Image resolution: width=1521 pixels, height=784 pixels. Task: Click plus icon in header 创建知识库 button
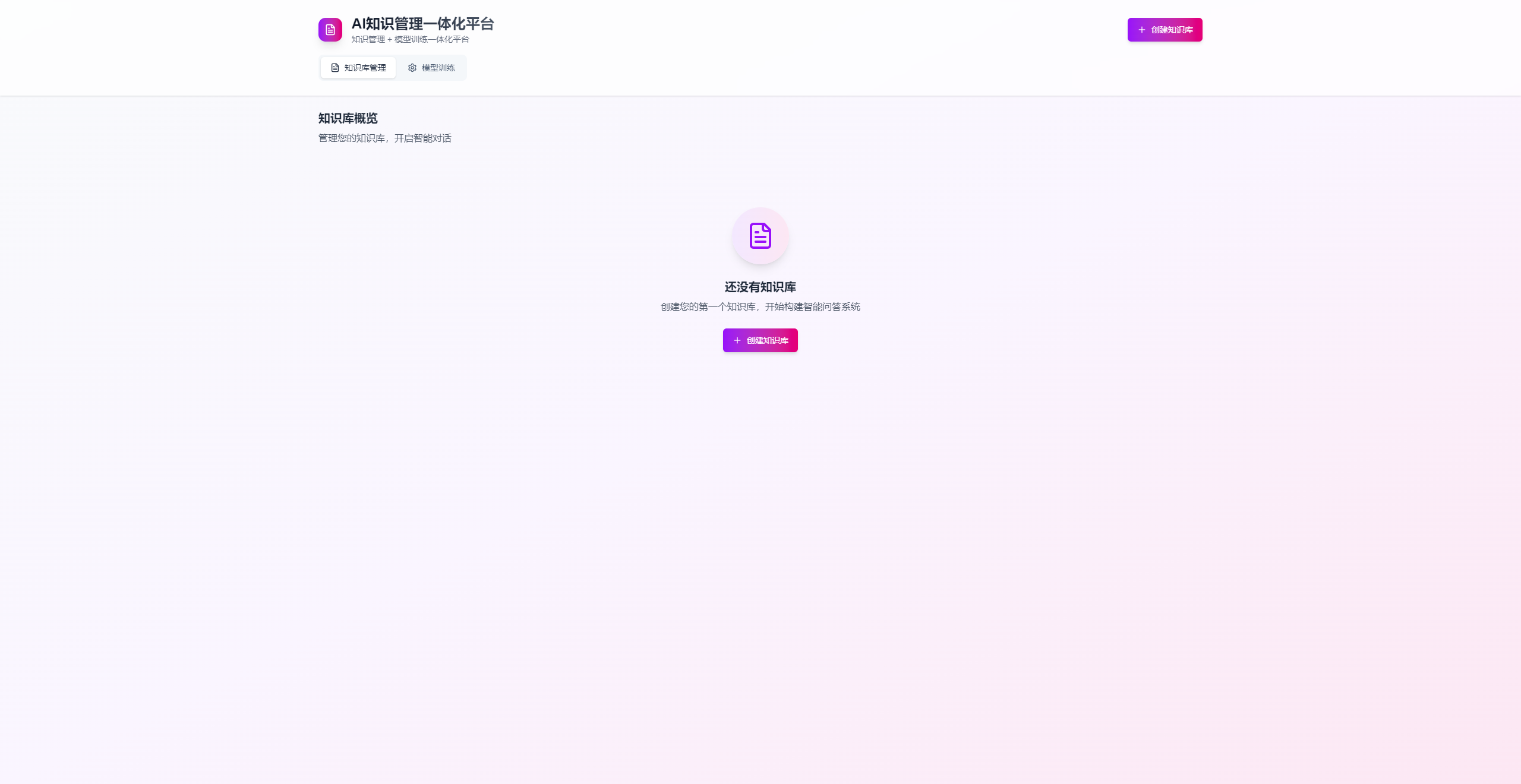pos(1141,30)
